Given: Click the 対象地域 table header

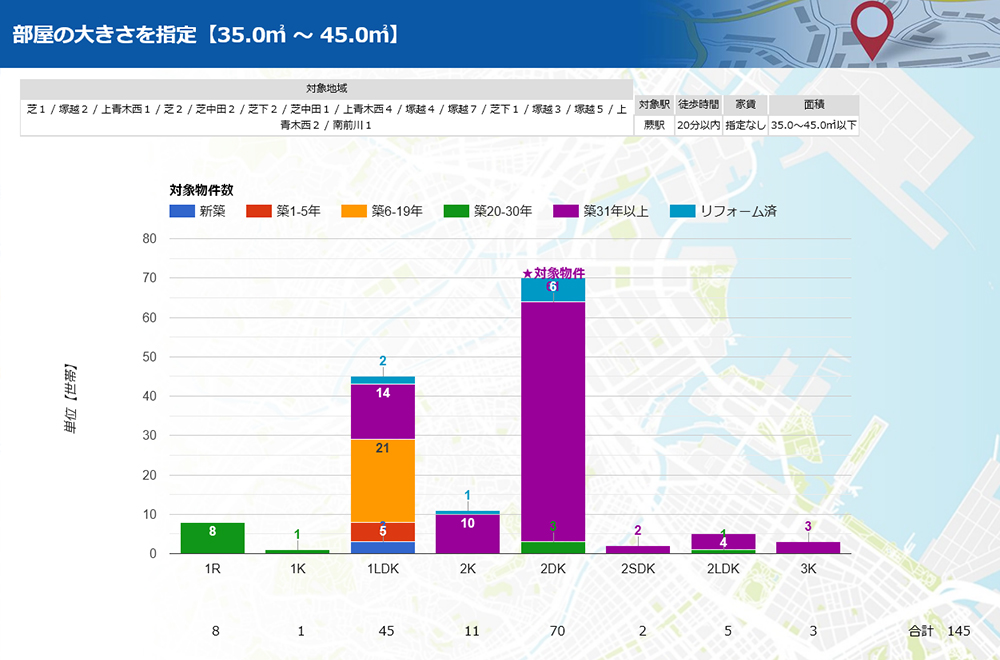Looking at the screenshot, I should (x=326, y=89).
